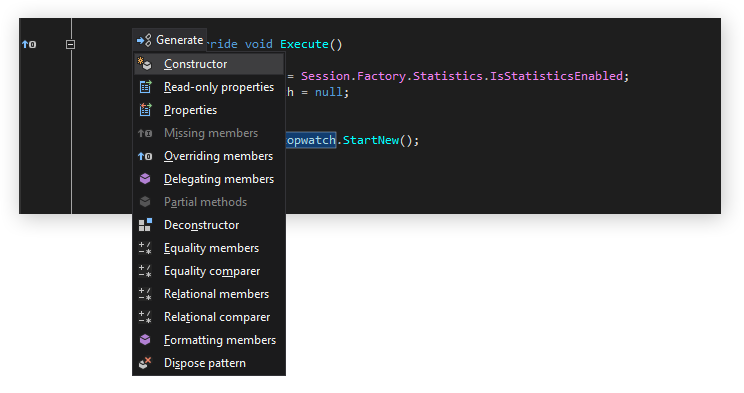Image resolution: width=744 pixels, height=393 pixels.
Task: Click the Read-only properties icon
Action: [145, 87]
